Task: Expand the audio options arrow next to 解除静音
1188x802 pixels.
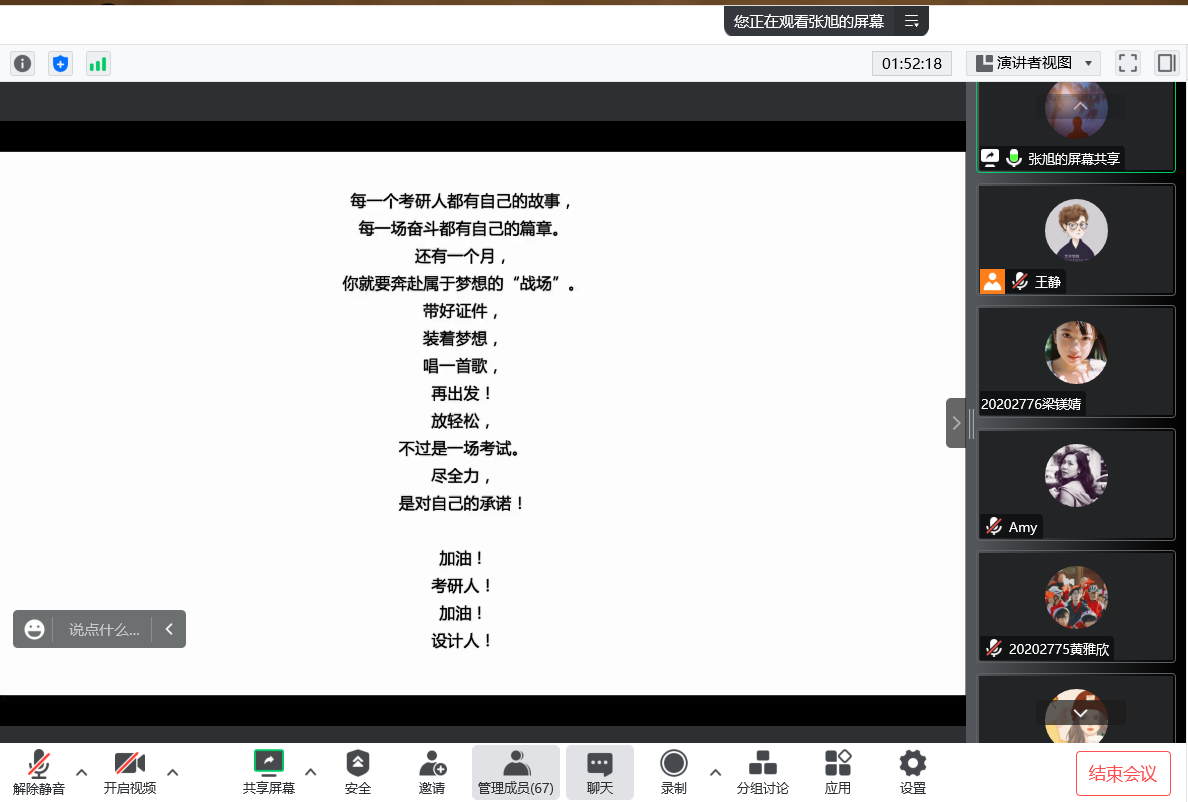Action: click(82, 771)
